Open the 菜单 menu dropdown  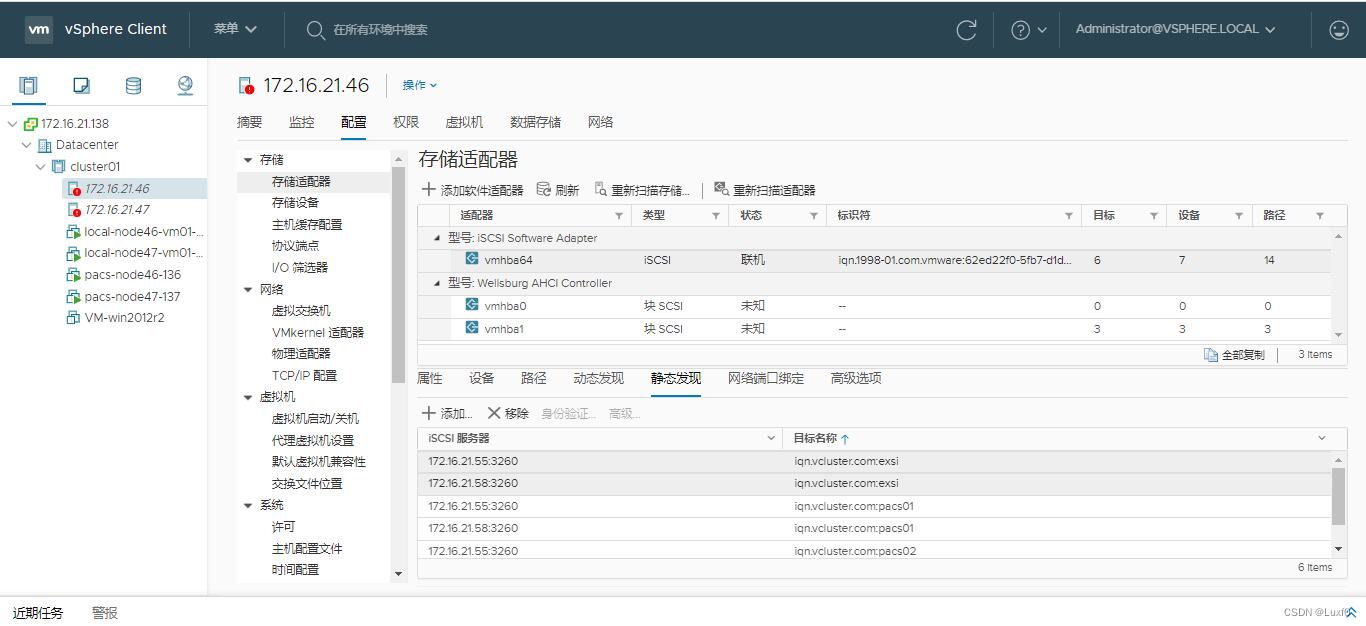coord(235,29)
